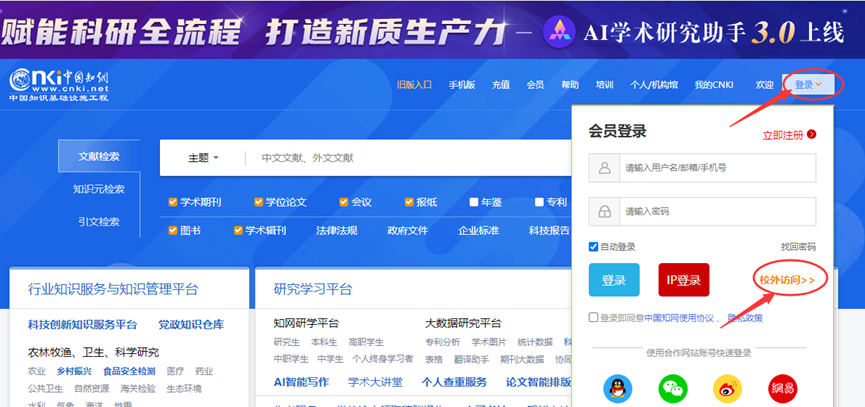Open the 主题 search field dropdown
Image resolution: width=865 pixels, height=407 pixels.
204,158
